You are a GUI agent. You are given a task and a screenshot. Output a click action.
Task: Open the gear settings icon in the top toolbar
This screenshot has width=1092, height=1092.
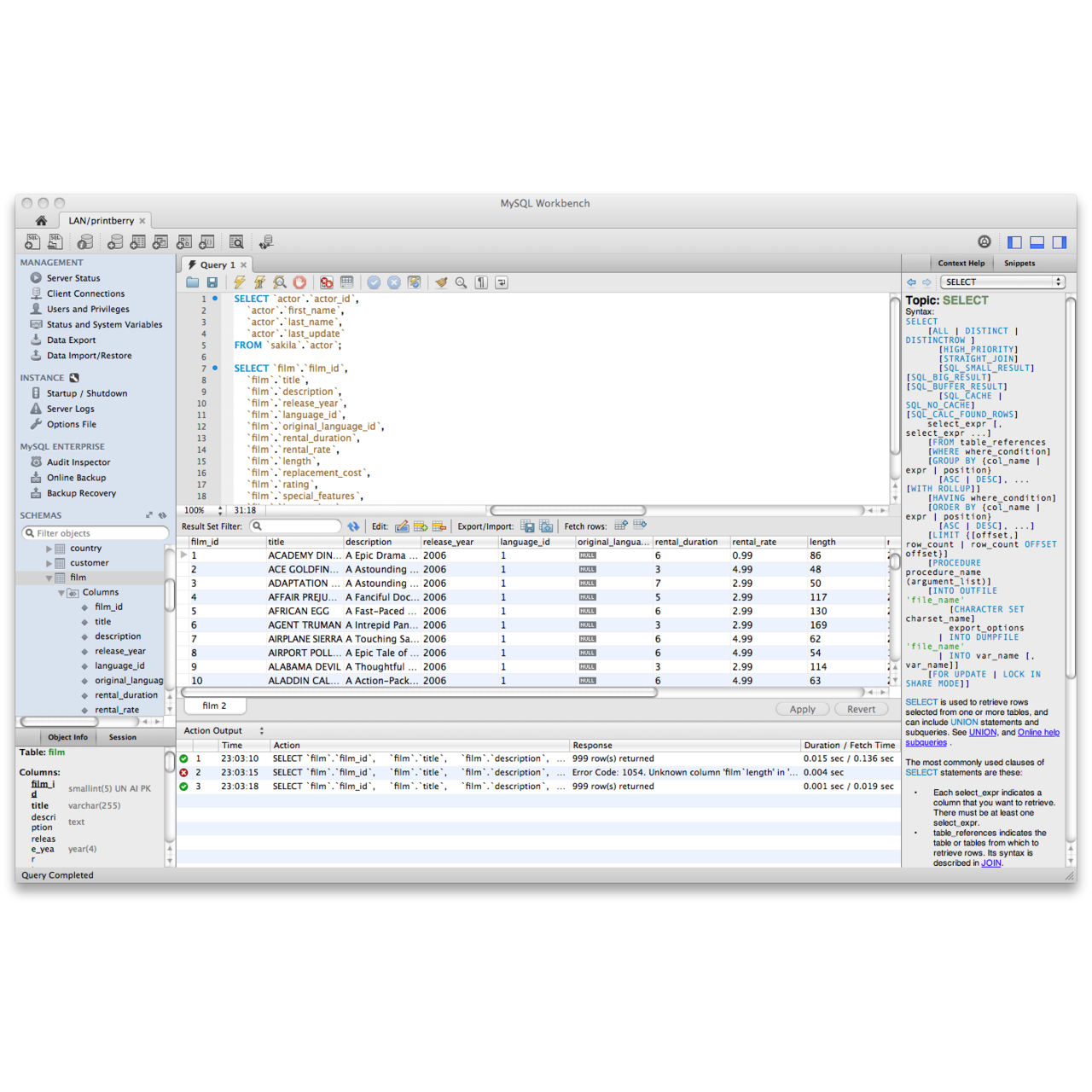(985, 242)
